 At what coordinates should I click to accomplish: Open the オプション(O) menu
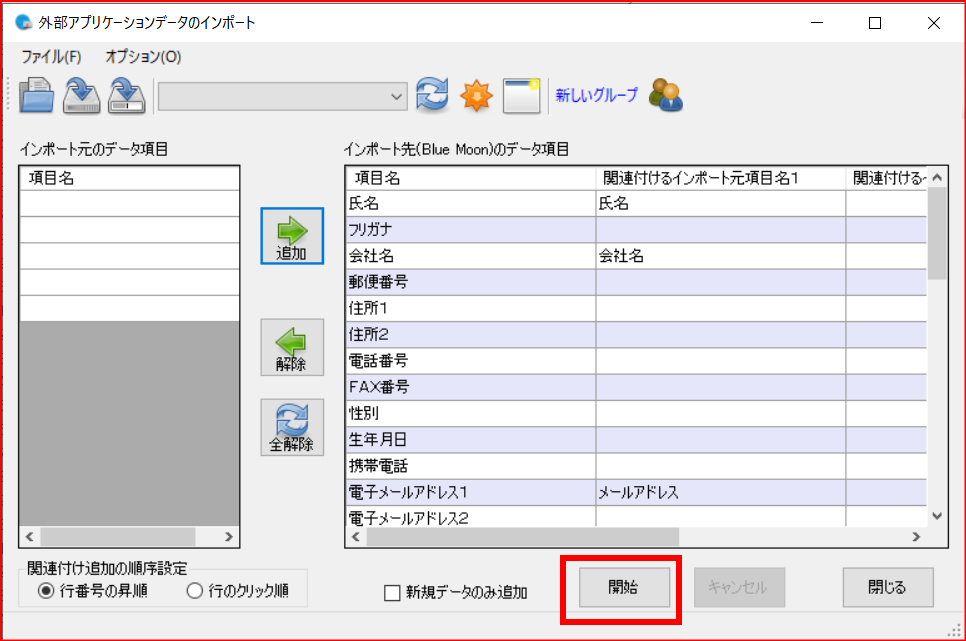tap(143, 57)
